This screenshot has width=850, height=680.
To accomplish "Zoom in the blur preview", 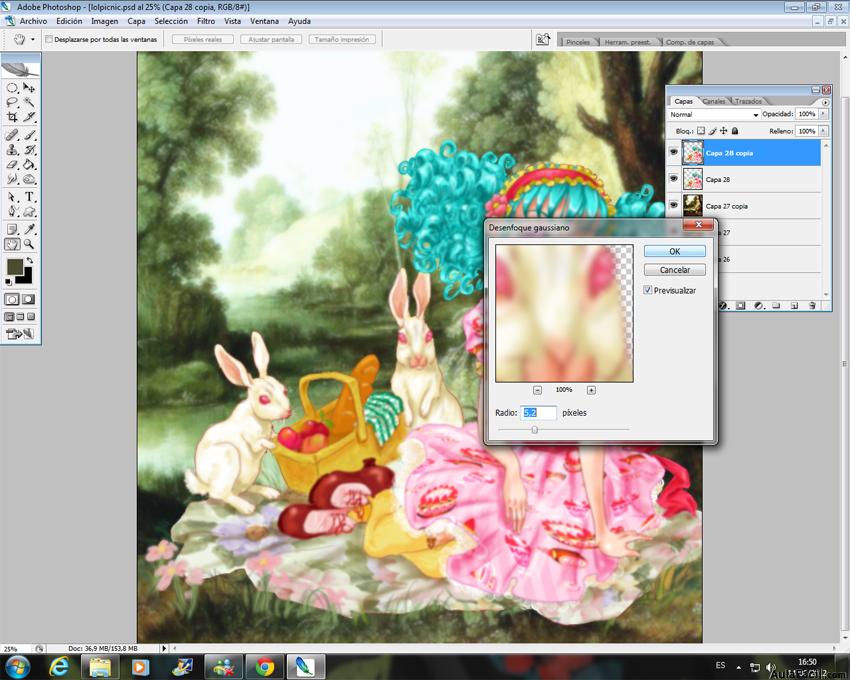I will pyautogui.click(x=591, y=390).
